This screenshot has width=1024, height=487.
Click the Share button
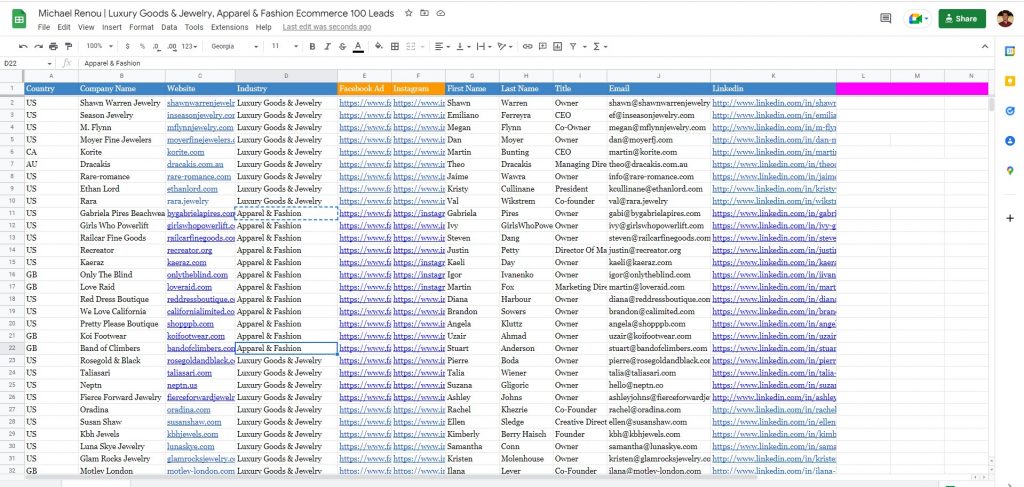pyautogui.click(x=962, y=19)
